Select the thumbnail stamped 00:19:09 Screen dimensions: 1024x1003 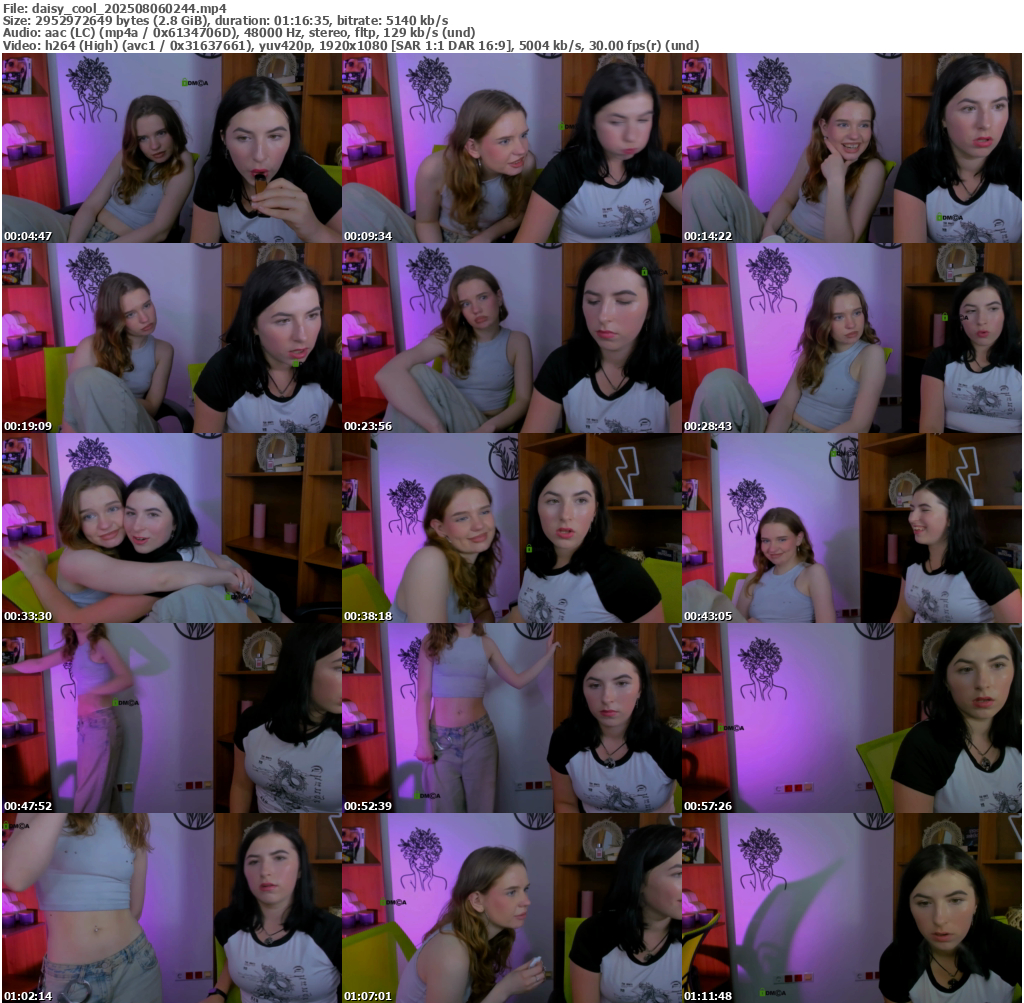click(171, 338)
